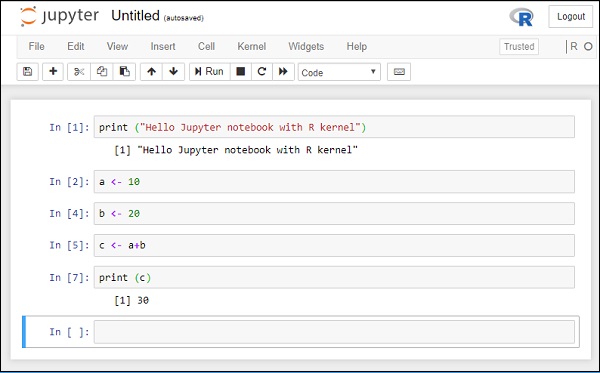
Task: Click the empty In [ ]: prompt
Action: tap(69, 332)
